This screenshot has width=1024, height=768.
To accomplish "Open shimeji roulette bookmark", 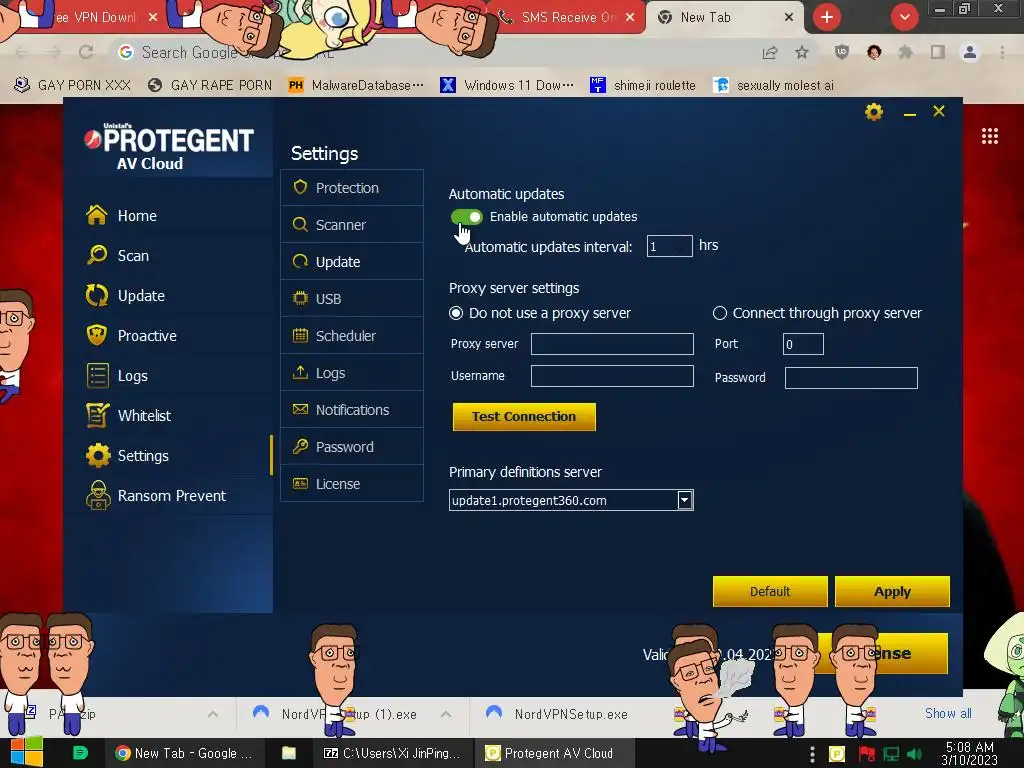I will click(643, 85).
